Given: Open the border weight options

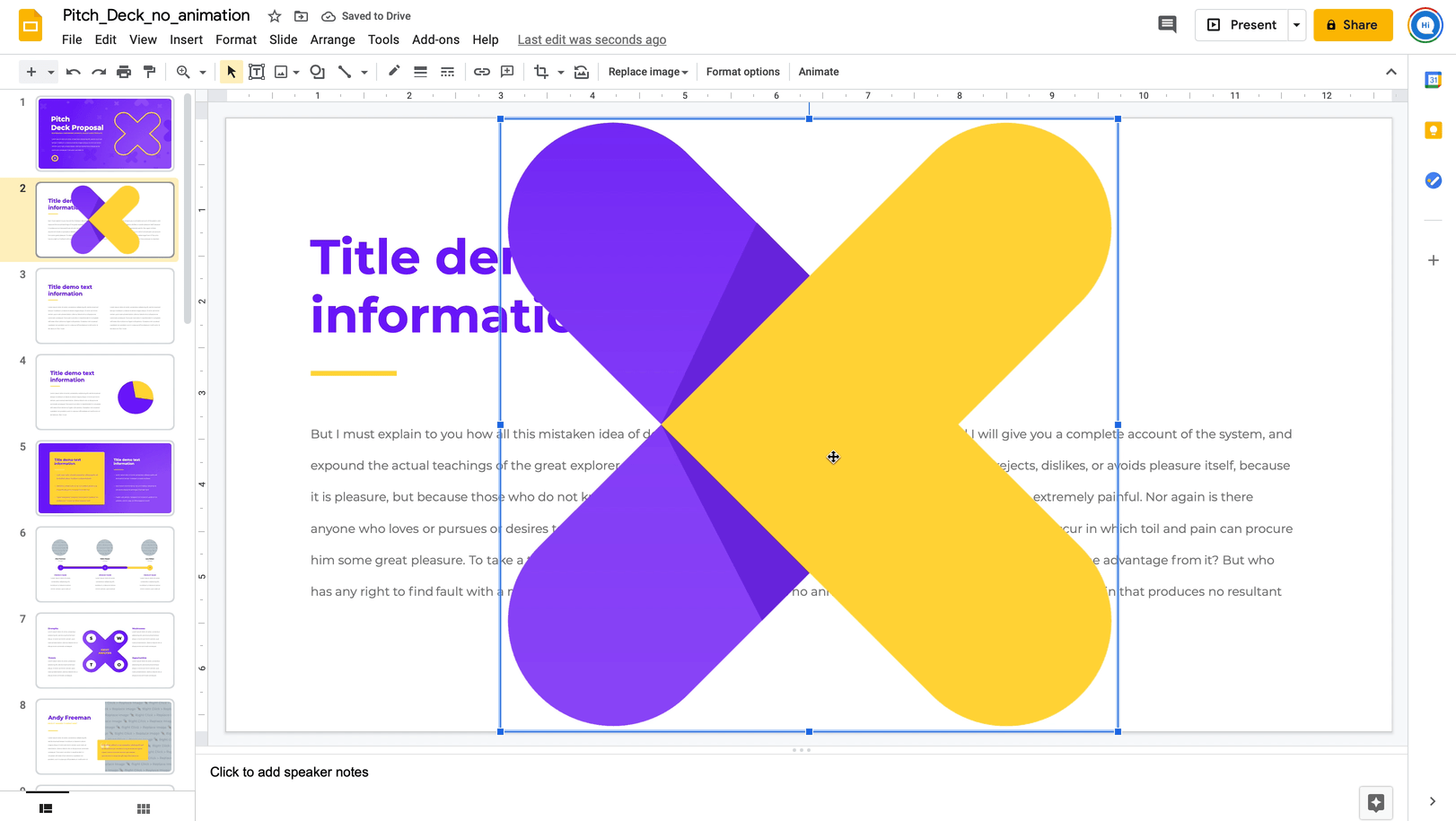Looking at the screenshot, I should pos(420,72).
